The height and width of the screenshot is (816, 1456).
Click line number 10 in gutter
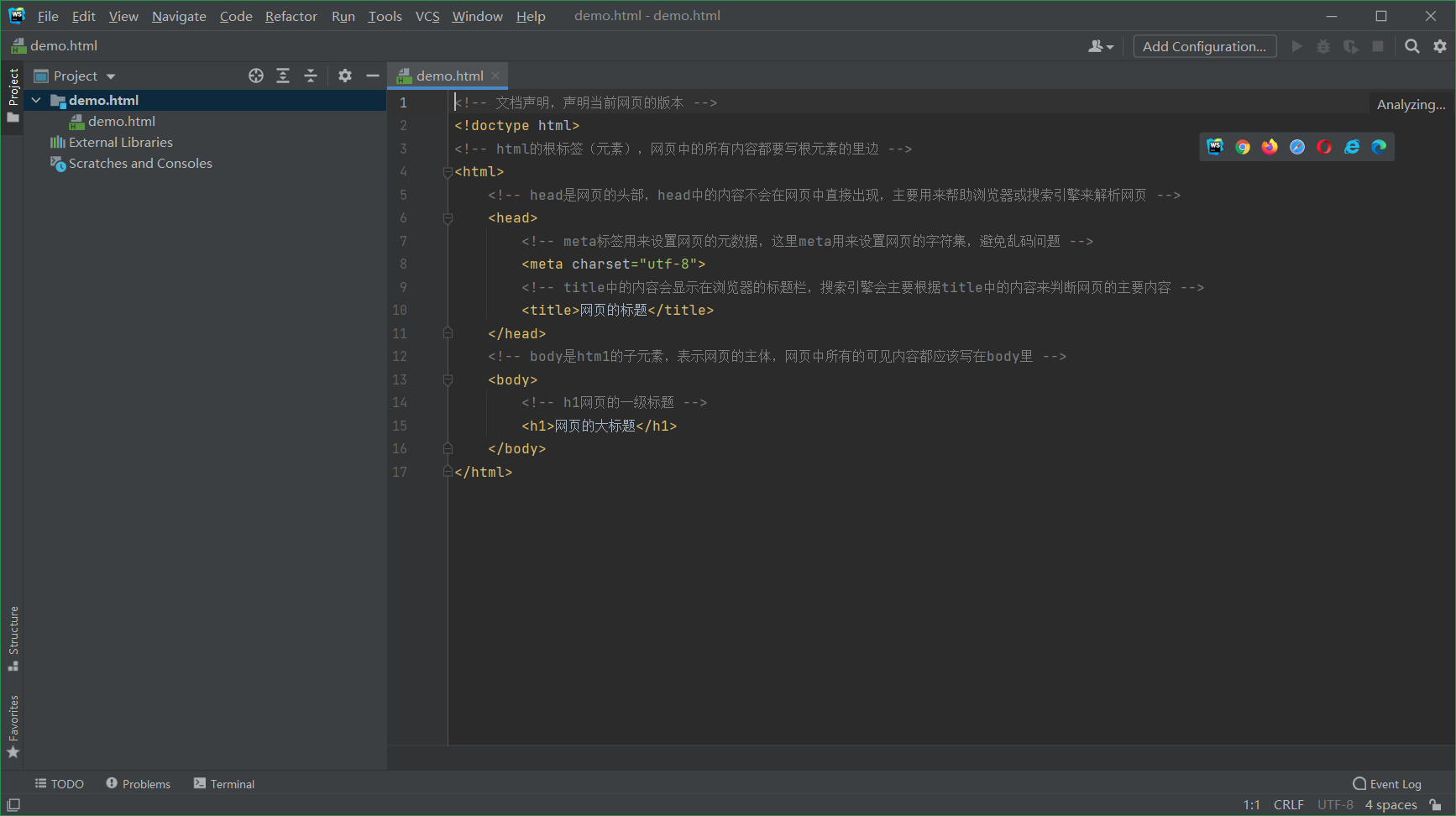coord(400,310)
